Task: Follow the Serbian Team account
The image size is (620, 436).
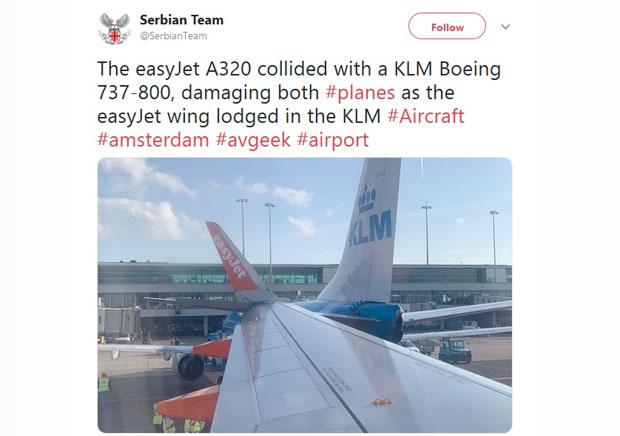Action: (447, 26)
